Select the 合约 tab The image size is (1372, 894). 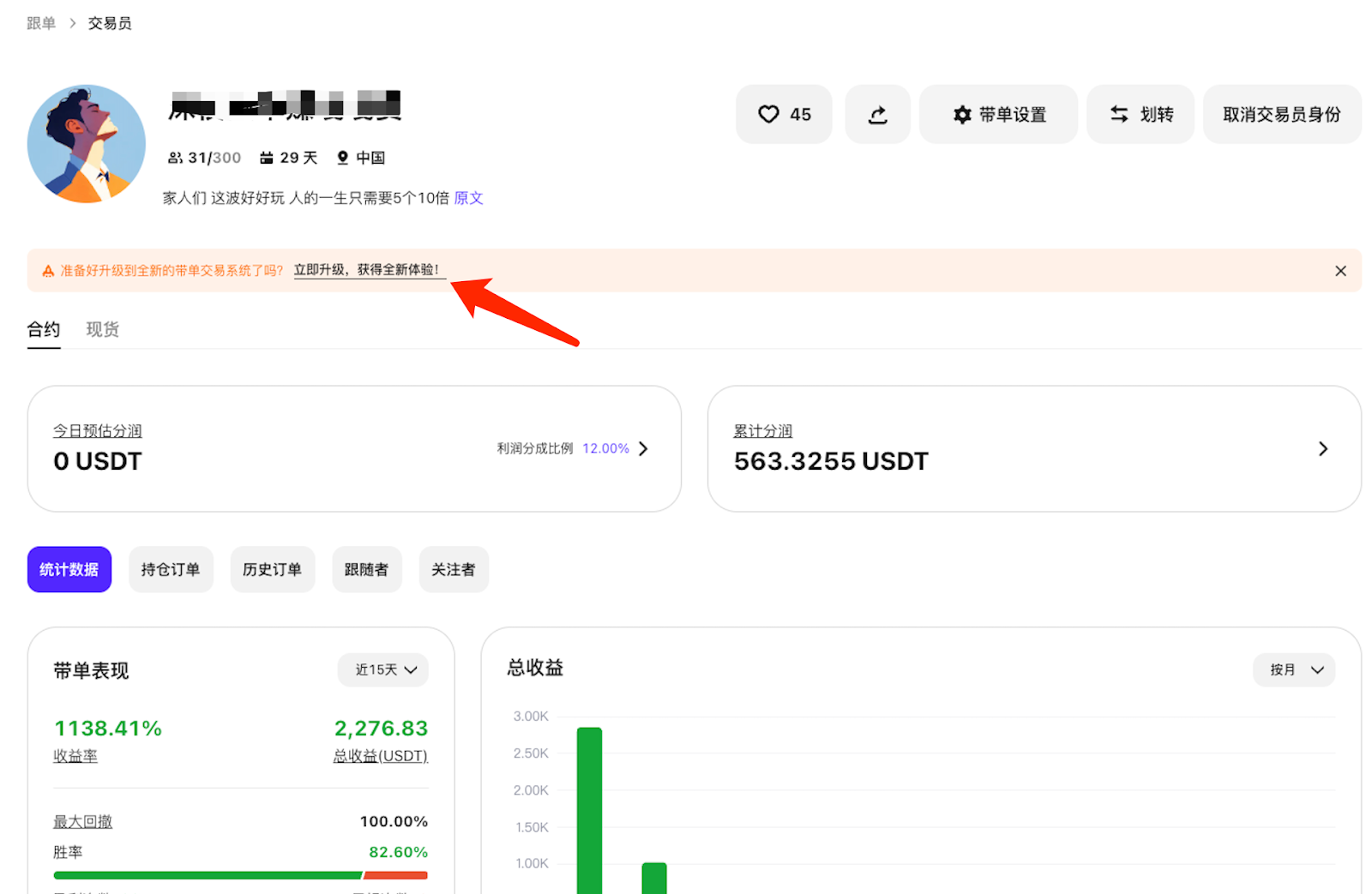click(44, 329)
